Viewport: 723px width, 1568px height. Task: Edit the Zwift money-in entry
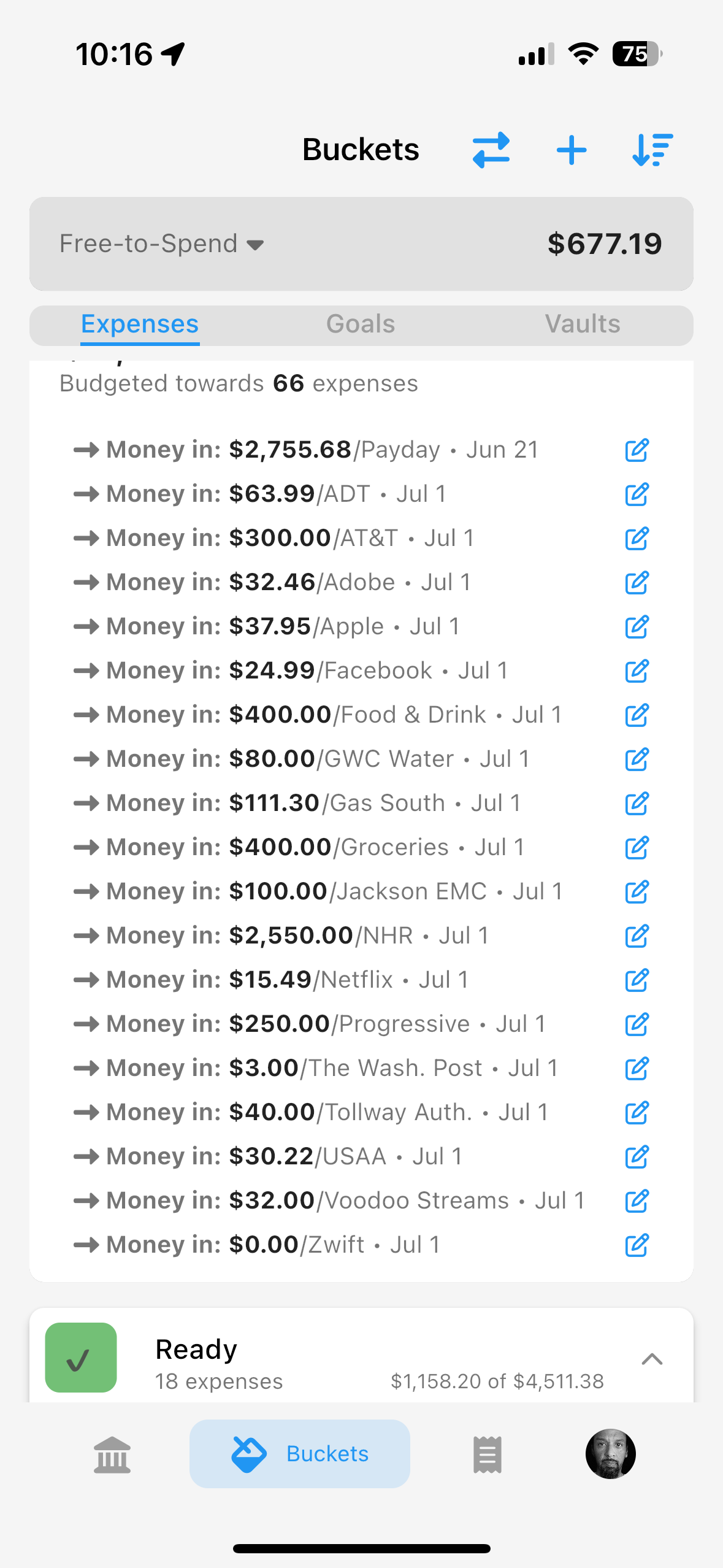tap(637, 1245)
